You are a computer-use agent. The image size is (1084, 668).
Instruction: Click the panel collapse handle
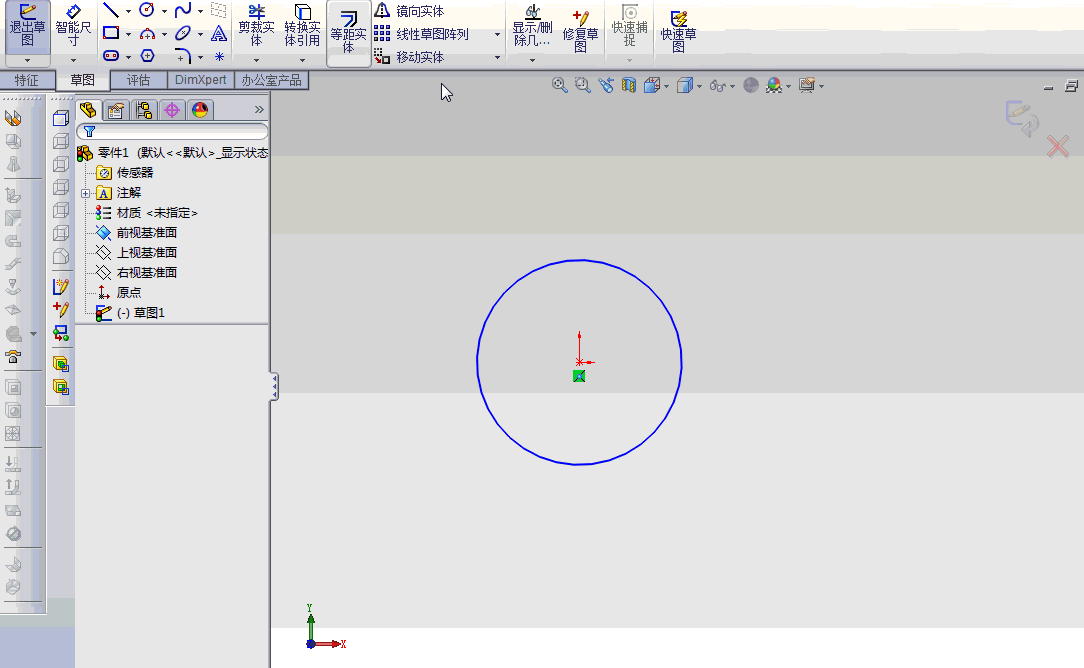tap(274, 387)
